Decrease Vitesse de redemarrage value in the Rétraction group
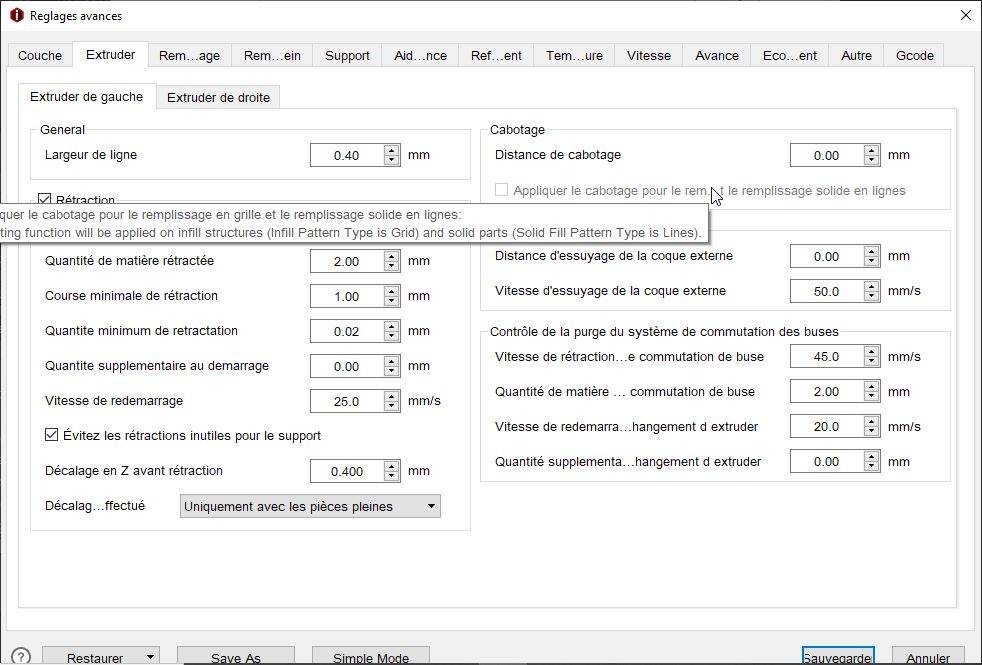This screenshot has width=982, height=665. [x=392, y=406]
